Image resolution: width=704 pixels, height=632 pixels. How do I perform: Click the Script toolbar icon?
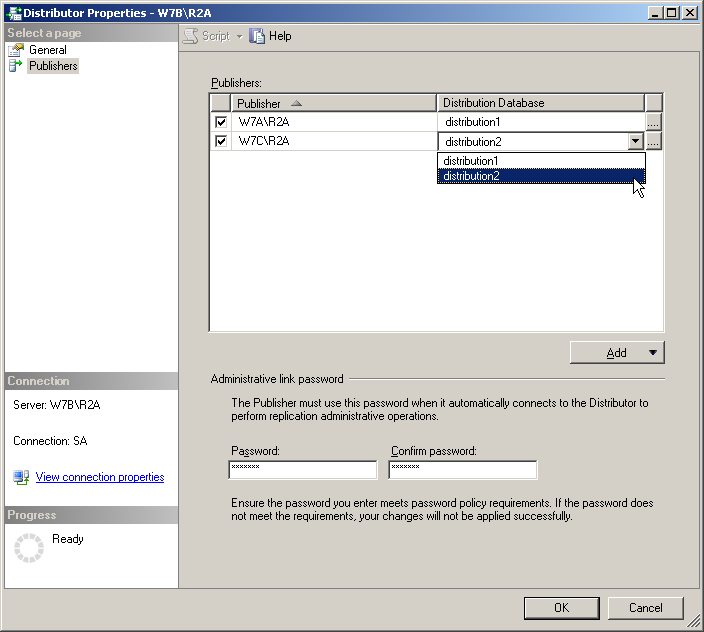click(x=190, y=36)
